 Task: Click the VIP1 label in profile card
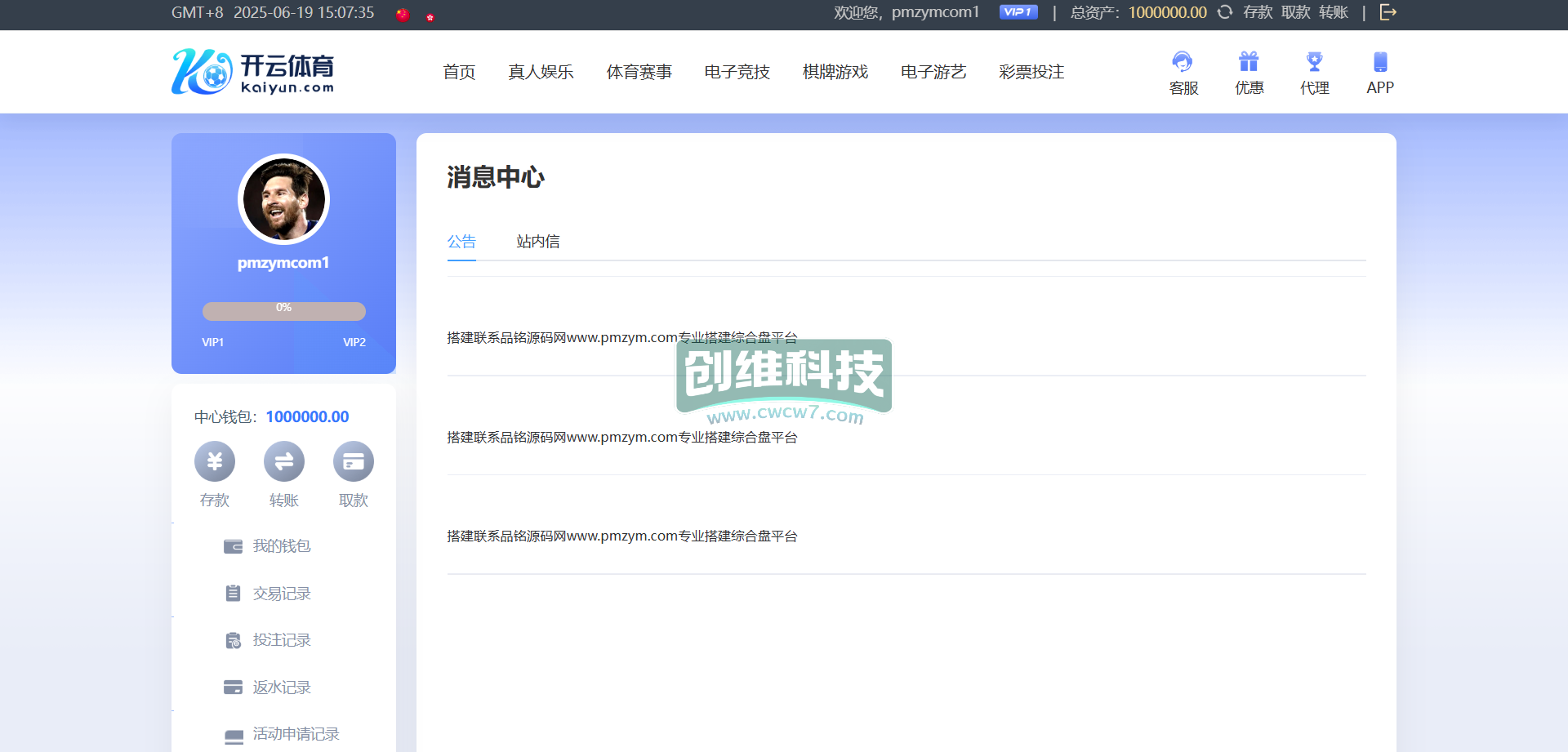pyautogui.click(x=213, y=342)
